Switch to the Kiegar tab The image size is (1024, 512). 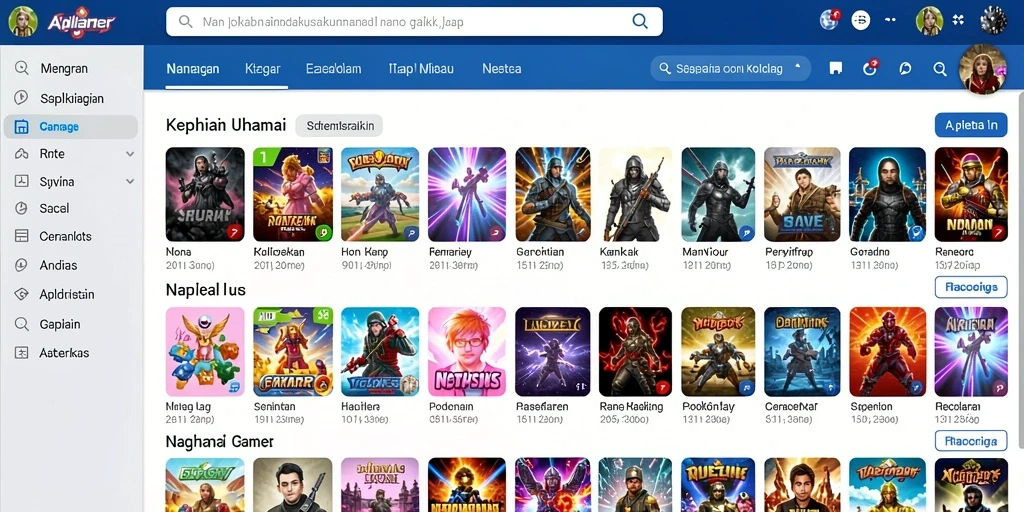pyautogui.click(x=263, y=69)
